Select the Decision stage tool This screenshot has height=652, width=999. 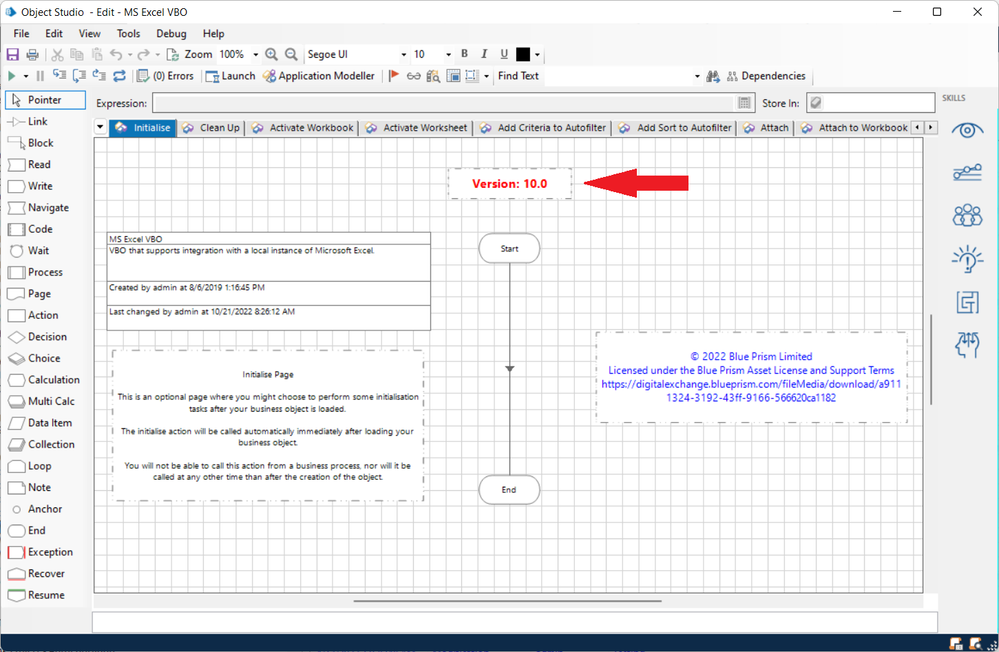(x=38, y=337)
